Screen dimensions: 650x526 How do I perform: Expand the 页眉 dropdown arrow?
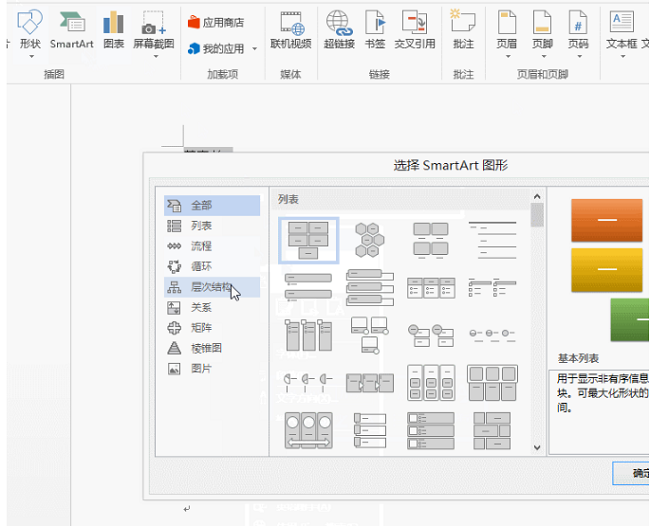(x=508, y=57)
